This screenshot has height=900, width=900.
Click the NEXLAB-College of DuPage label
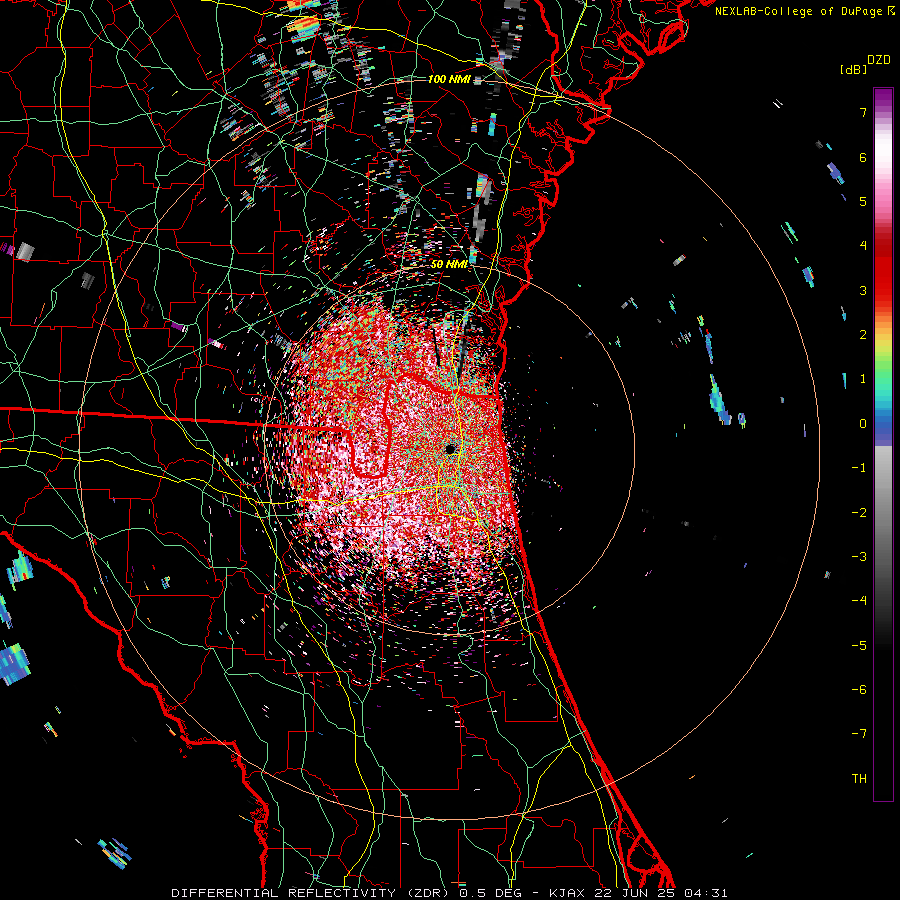coord(800,11)
